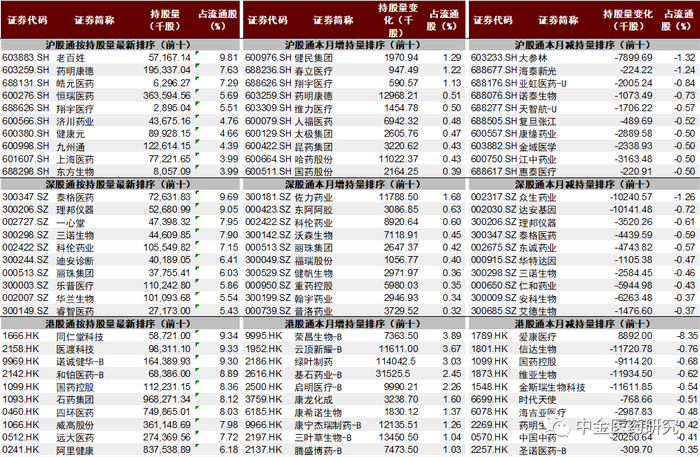Click 诺诚健华-B holding 164,389.93

(x=167, y=361)
